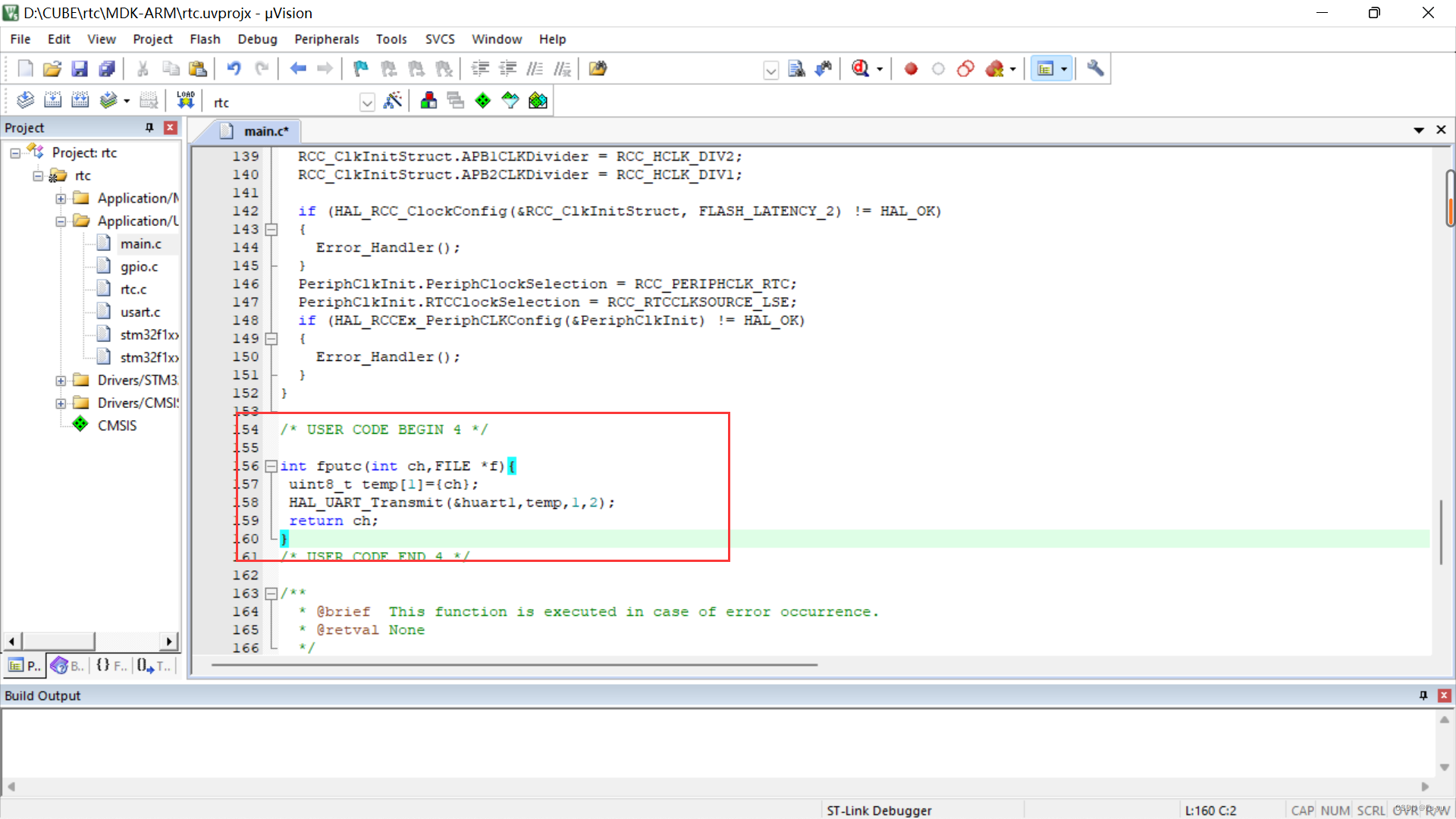Screen dimensions: 1456x819
Task: Switch to the Templates tab in project panel
Action: pos(155,666)
